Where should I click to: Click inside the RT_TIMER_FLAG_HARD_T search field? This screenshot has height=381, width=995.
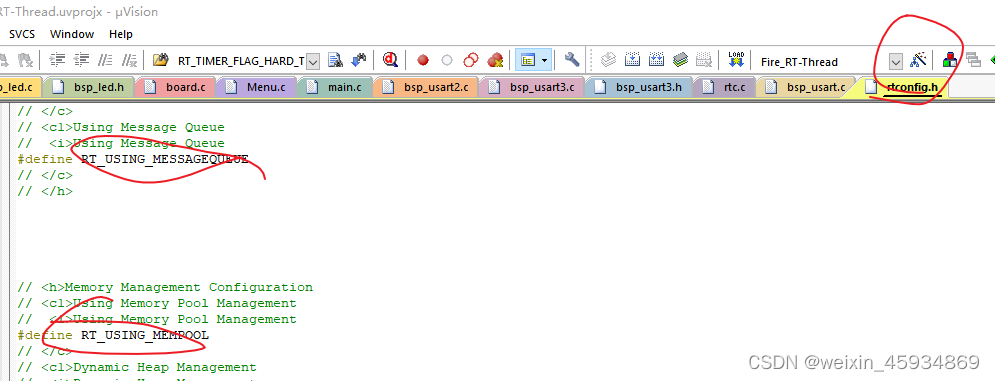[240, 62]
